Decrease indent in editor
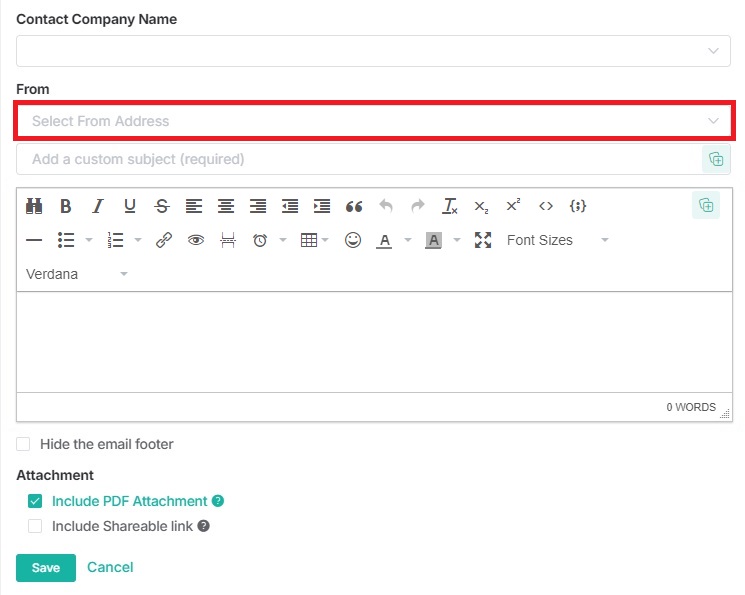 pyautogui.click(x=290, y=206)
